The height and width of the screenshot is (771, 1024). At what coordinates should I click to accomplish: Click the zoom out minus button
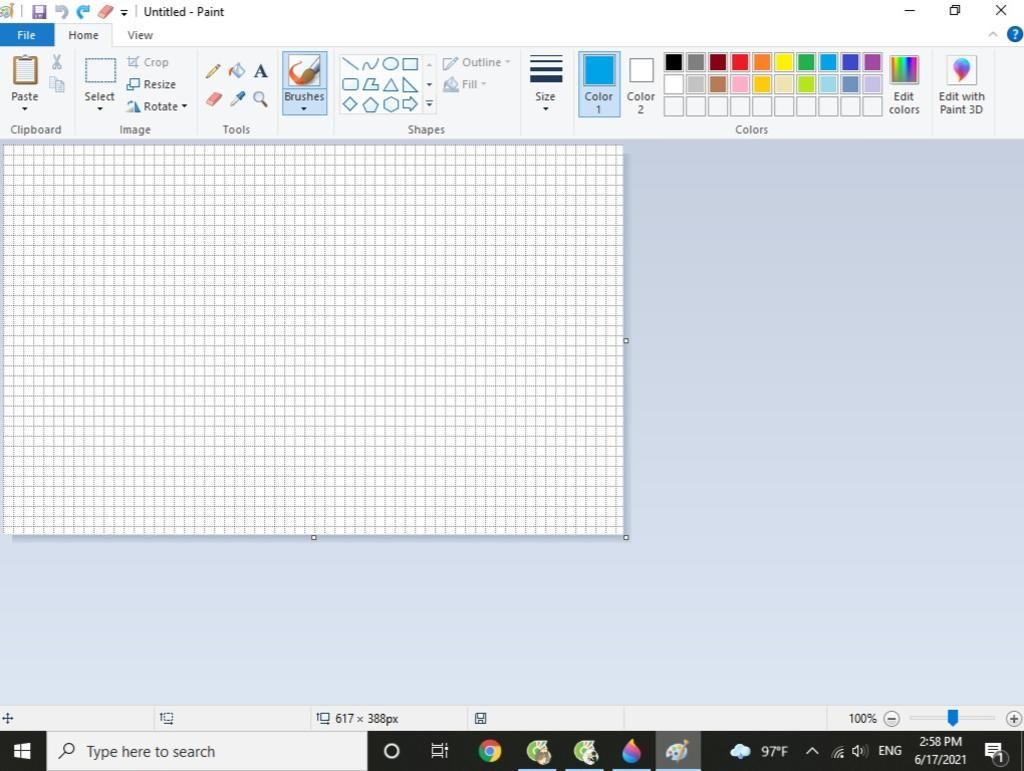tap(891, 719)
